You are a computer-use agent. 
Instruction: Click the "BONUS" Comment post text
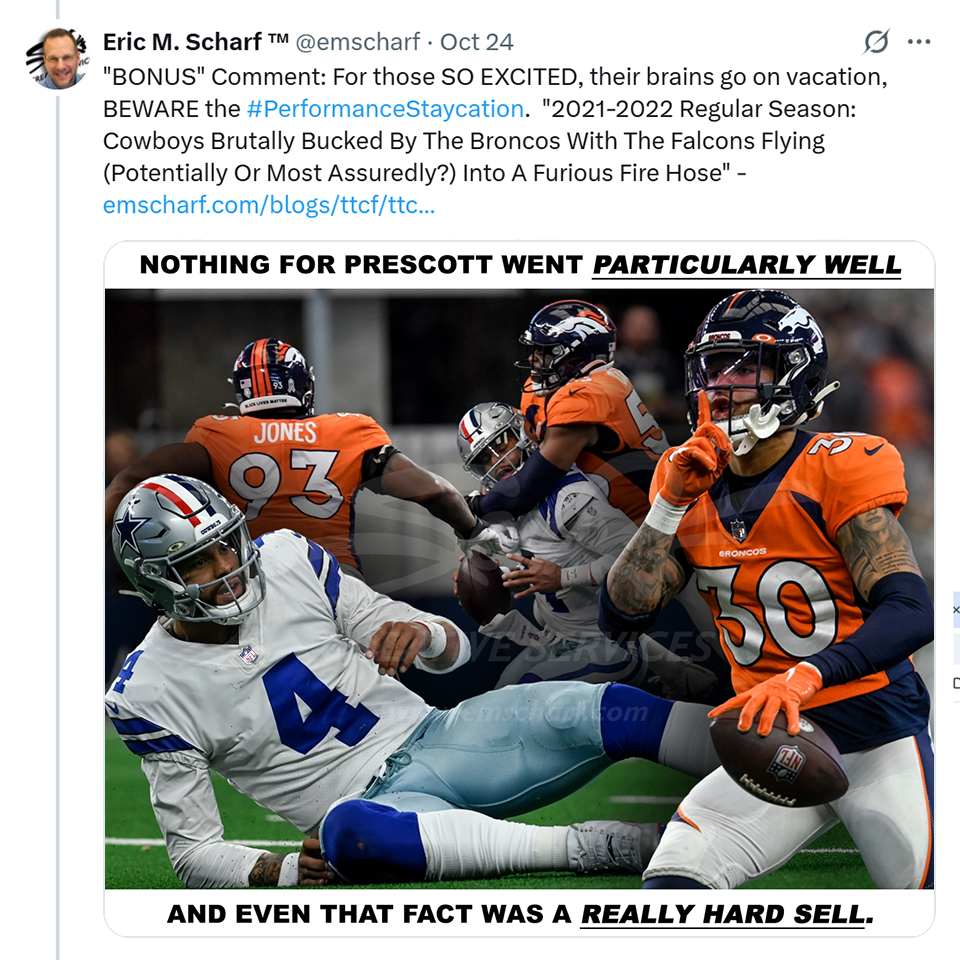pyautogui.click(x=495, y=76)
